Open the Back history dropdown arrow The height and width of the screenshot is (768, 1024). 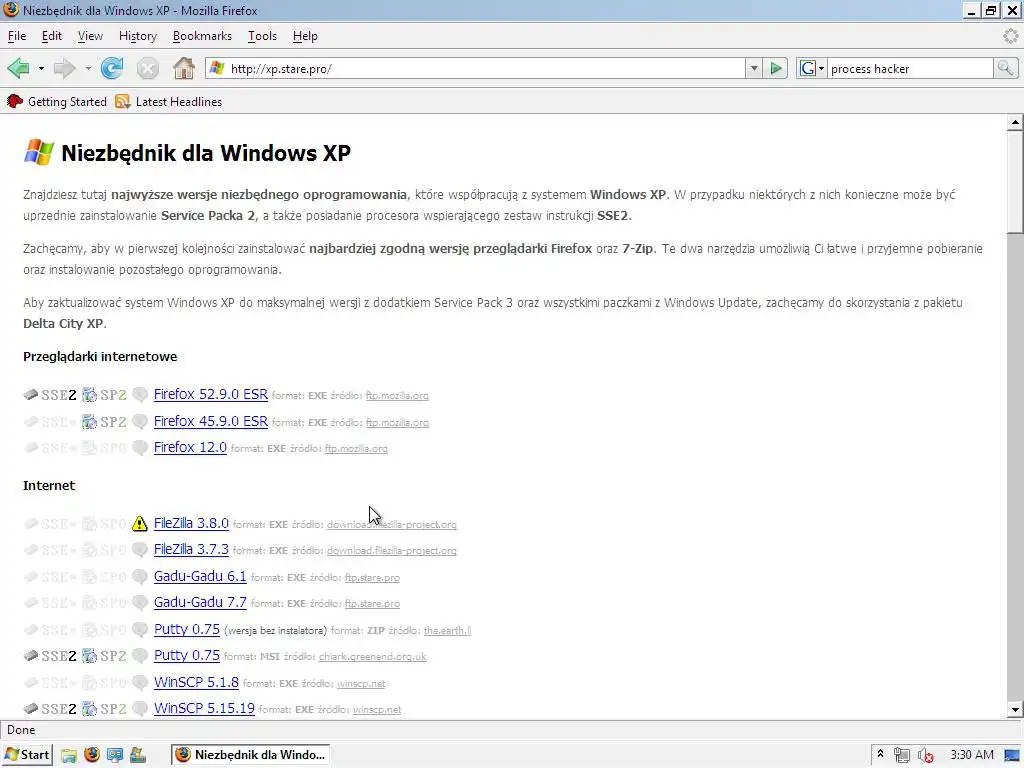40,68
